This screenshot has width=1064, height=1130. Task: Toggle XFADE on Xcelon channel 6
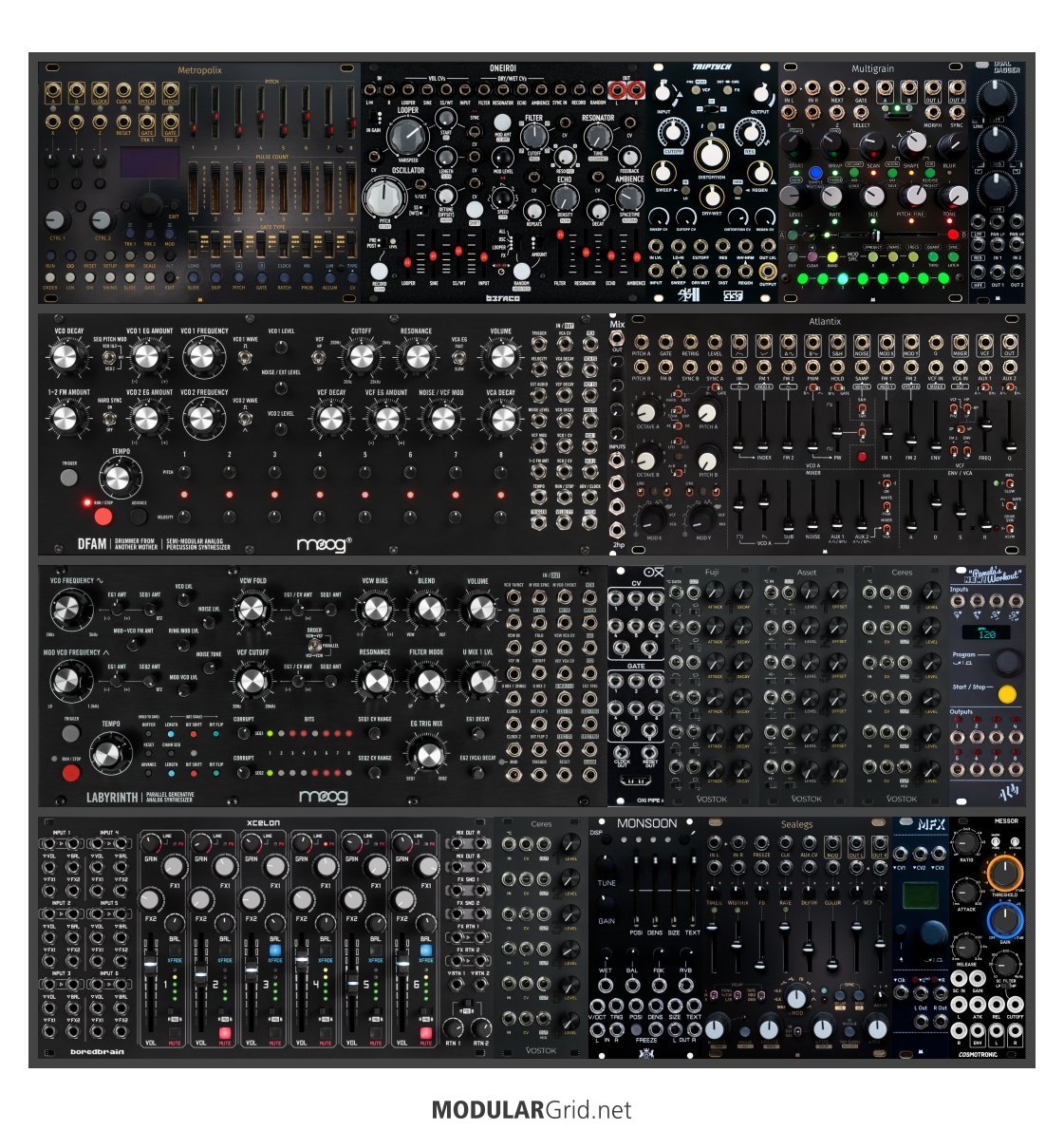coord(426,951)
